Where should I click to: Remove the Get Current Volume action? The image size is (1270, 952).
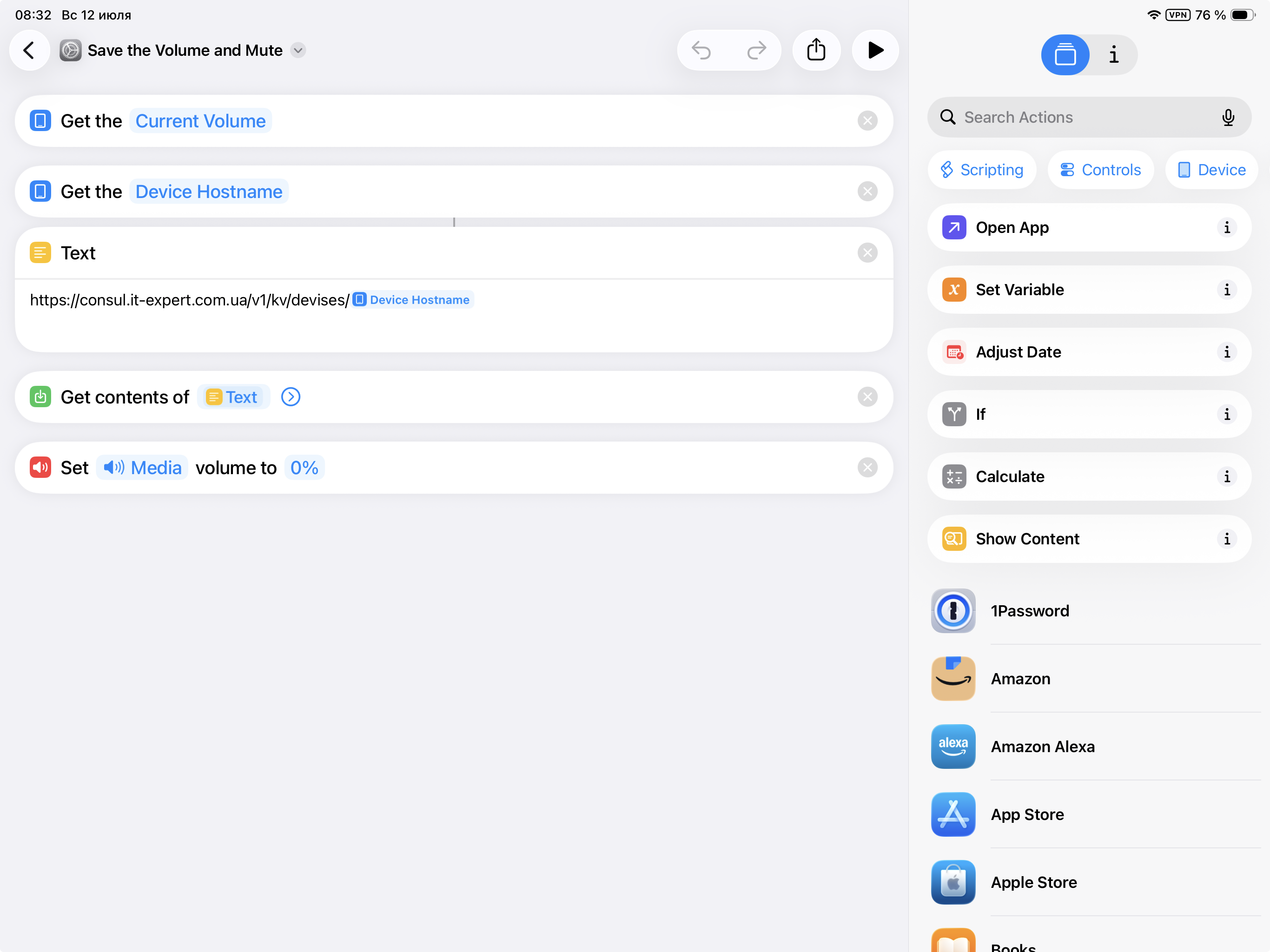coord(867,121)
